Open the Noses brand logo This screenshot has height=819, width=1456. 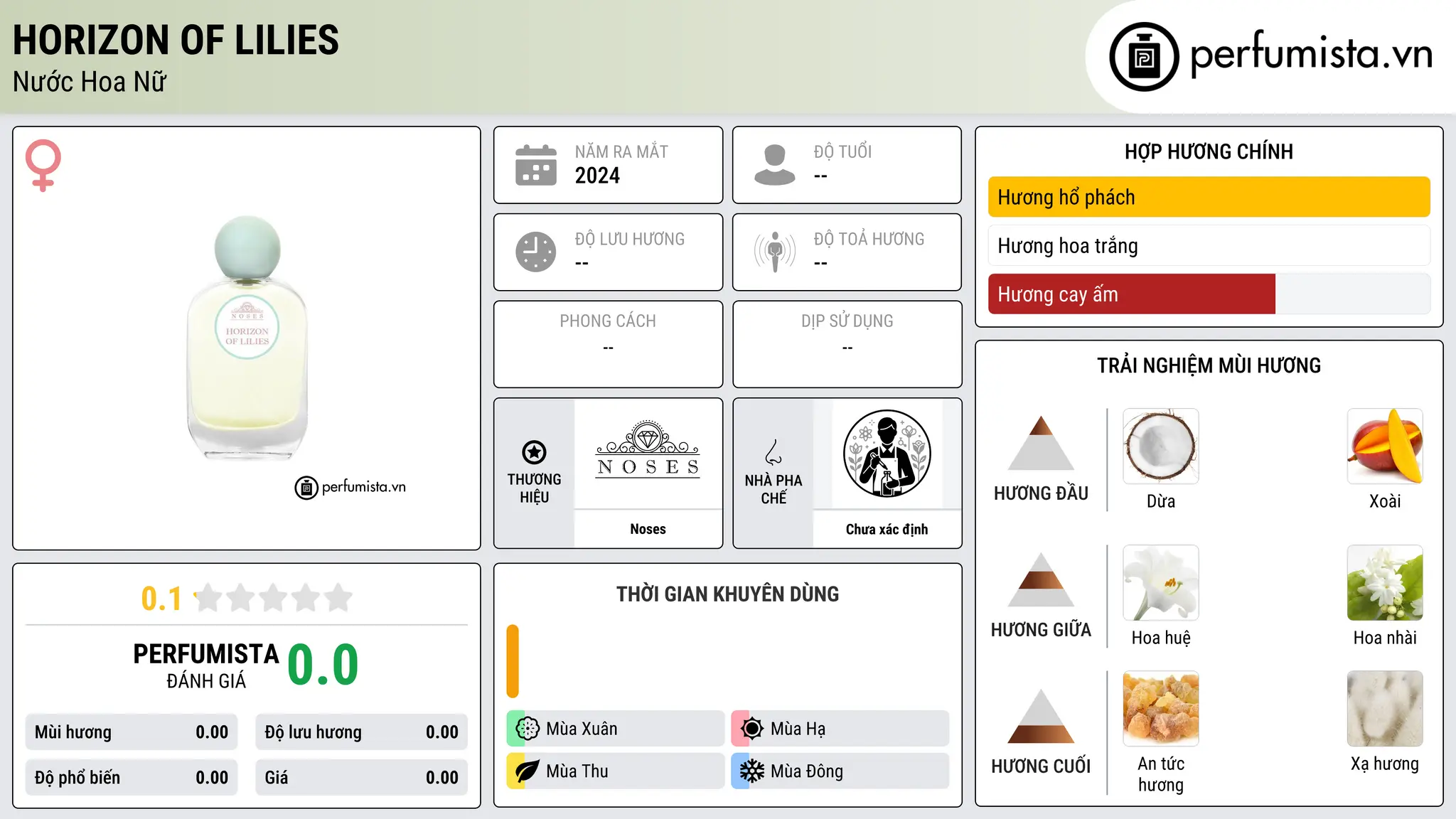pyautogui.click(x=648, y=449)
